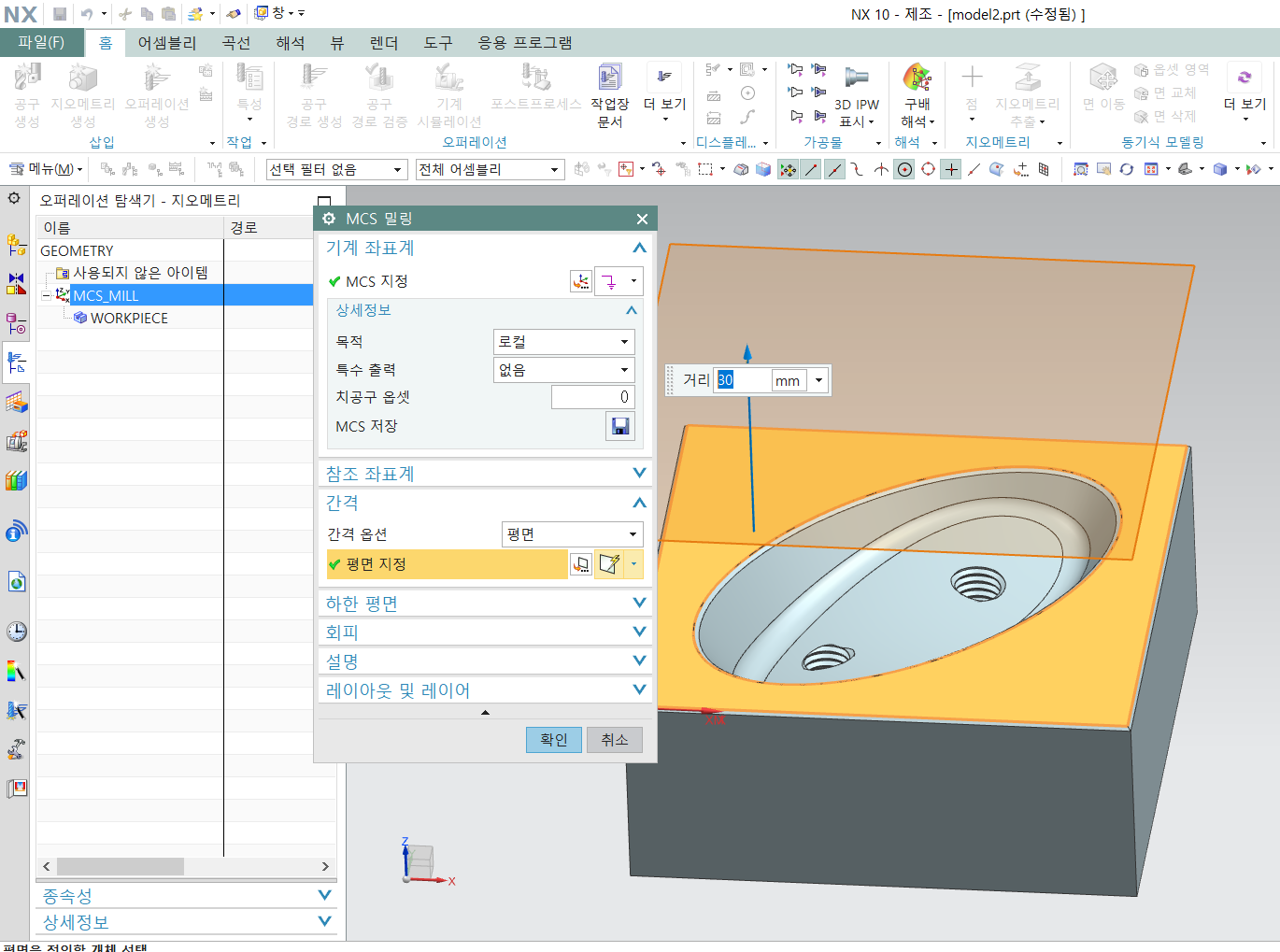Open the 목적 dropdown set to 로컬
Screen dimensions: 1280x952
563,342
